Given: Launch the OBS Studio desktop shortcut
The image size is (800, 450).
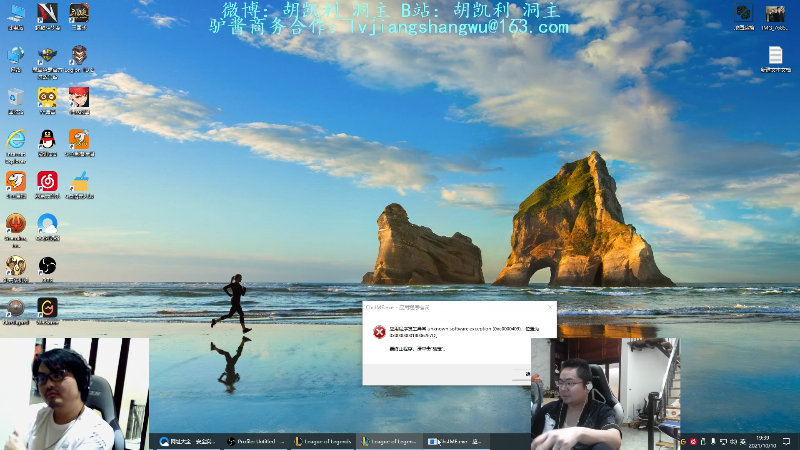Looking at the screenshot, I should (x=47, y=269).
